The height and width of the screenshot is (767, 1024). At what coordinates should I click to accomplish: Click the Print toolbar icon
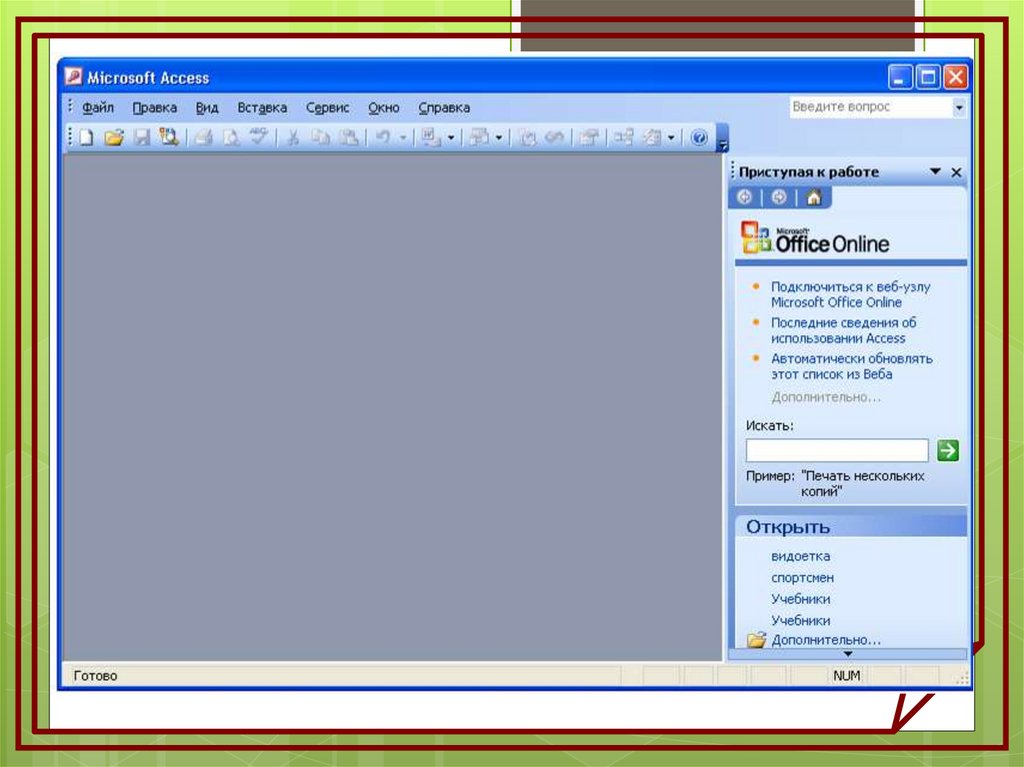click(x=204, y=137)
